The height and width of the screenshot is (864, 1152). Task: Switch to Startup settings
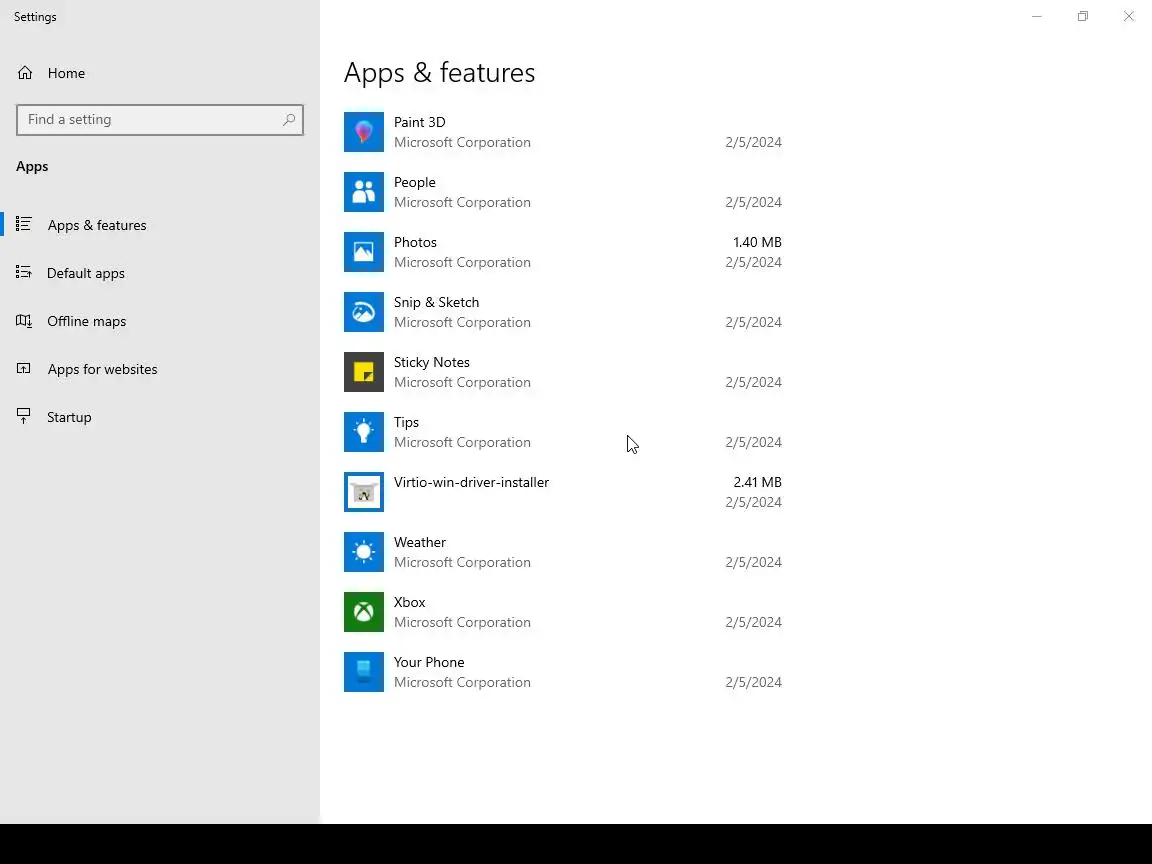click(69, 417)
